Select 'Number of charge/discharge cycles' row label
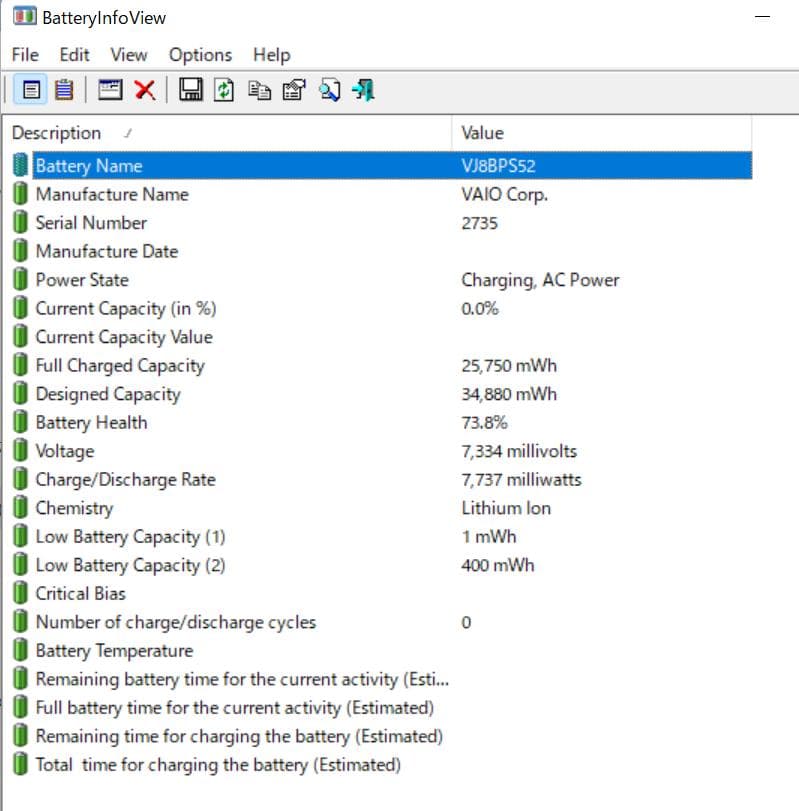Screen dimensions: 799x811 [175, 622]
